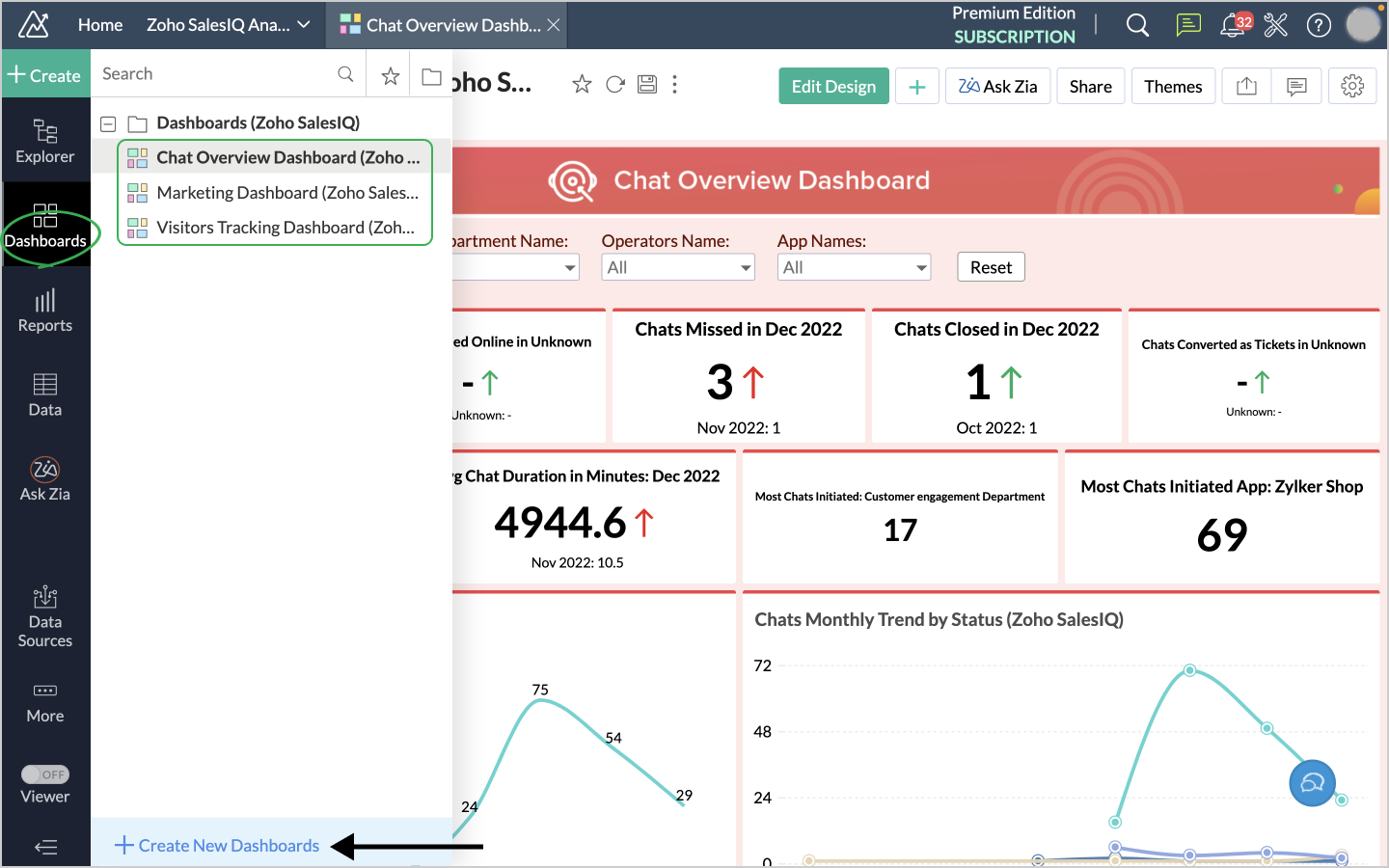Open the Explorer sidebar panel

coord(45,141)
